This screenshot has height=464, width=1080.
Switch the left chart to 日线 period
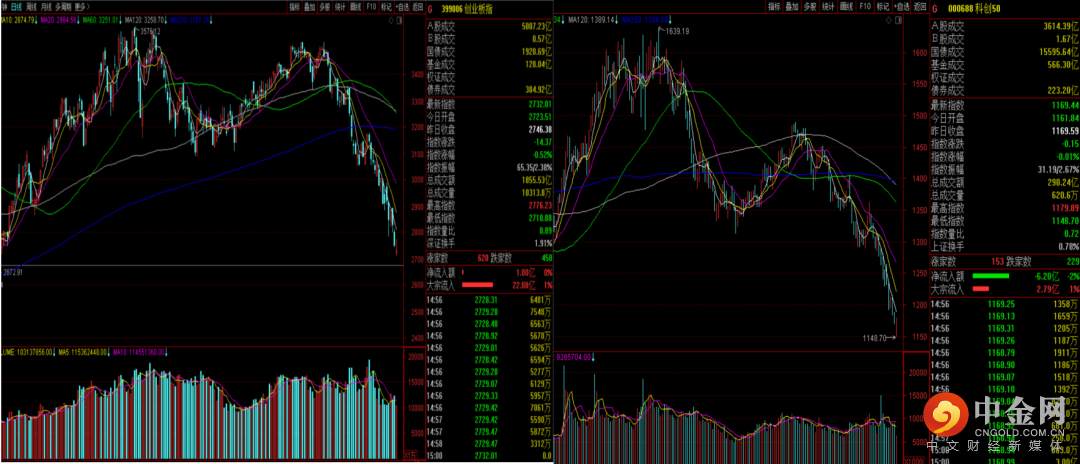[x=16, y=7]
